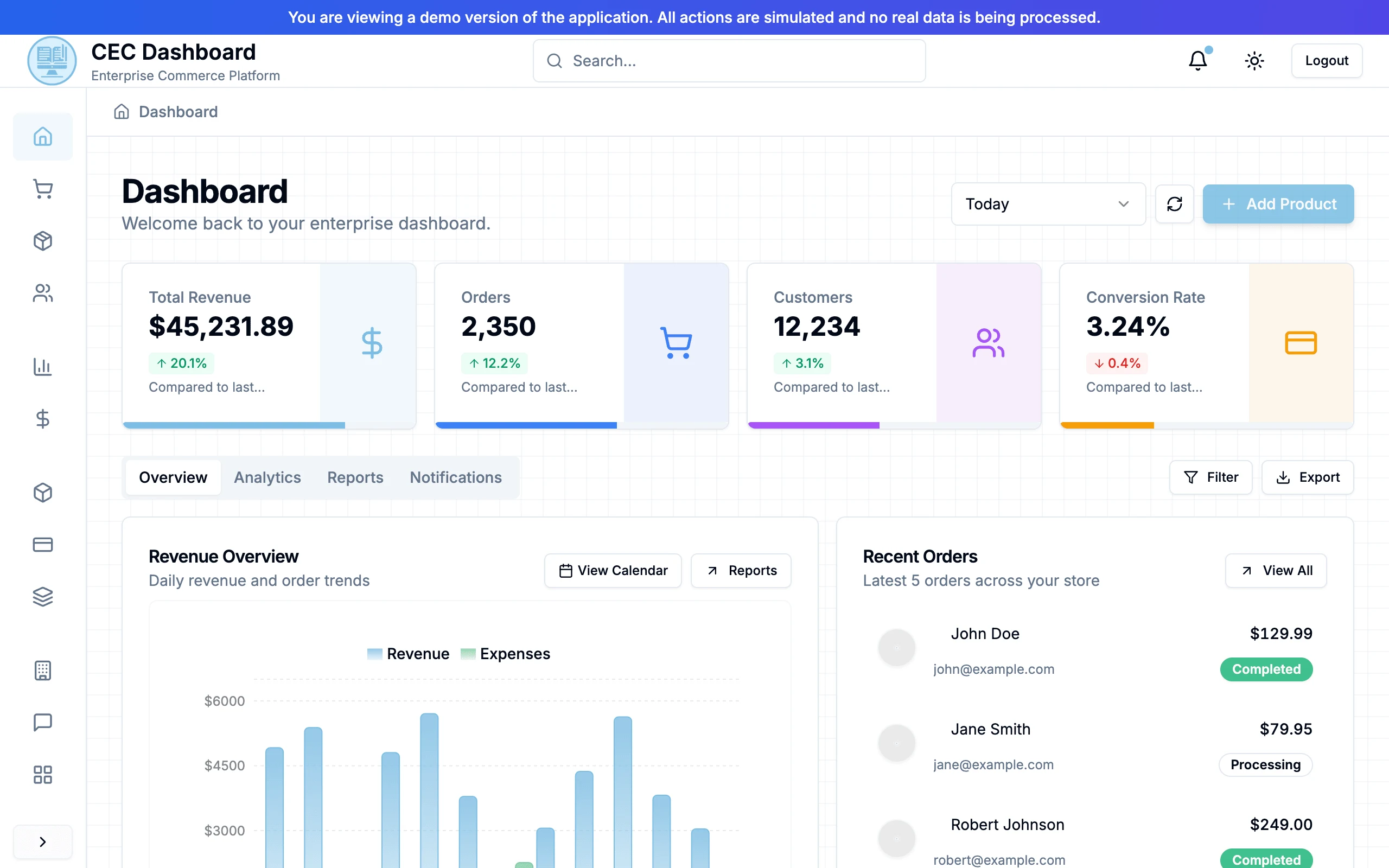1389x868 pixels.
Task: Click View All in Recent Orders
Action: (1276, 570)
